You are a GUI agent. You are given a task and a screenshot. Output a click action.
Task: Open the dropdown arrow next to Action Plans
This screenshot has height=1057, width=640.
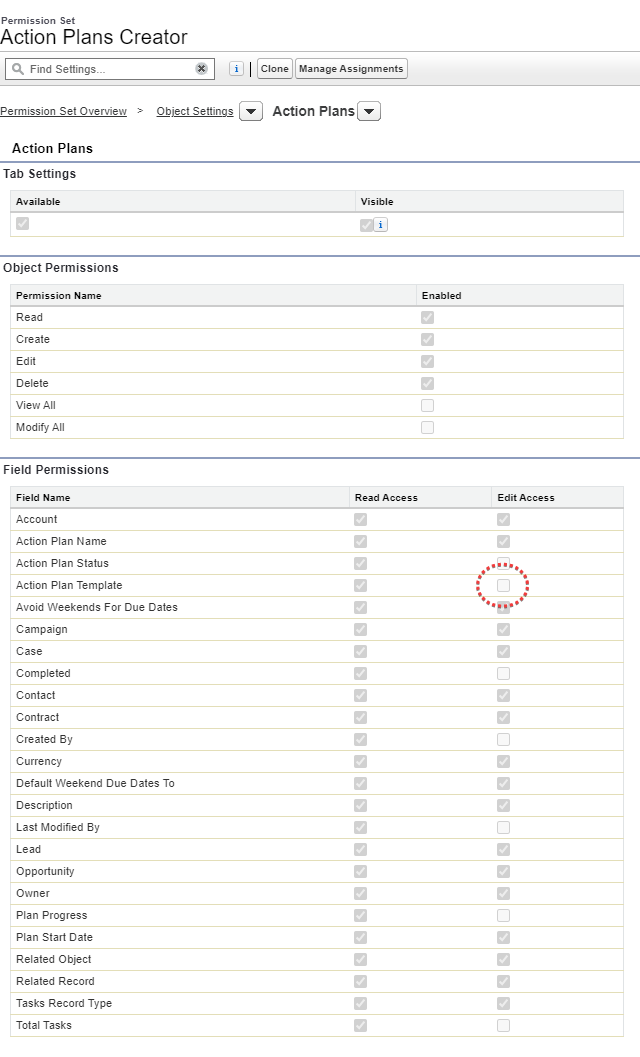369,111
